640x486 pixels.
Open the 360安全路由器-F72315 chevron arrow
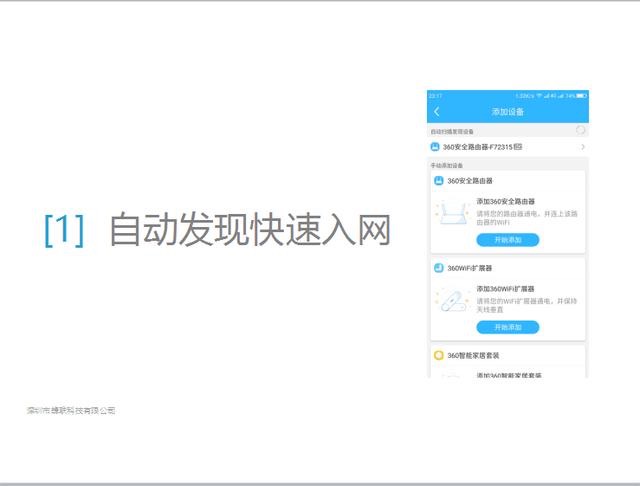582,147
